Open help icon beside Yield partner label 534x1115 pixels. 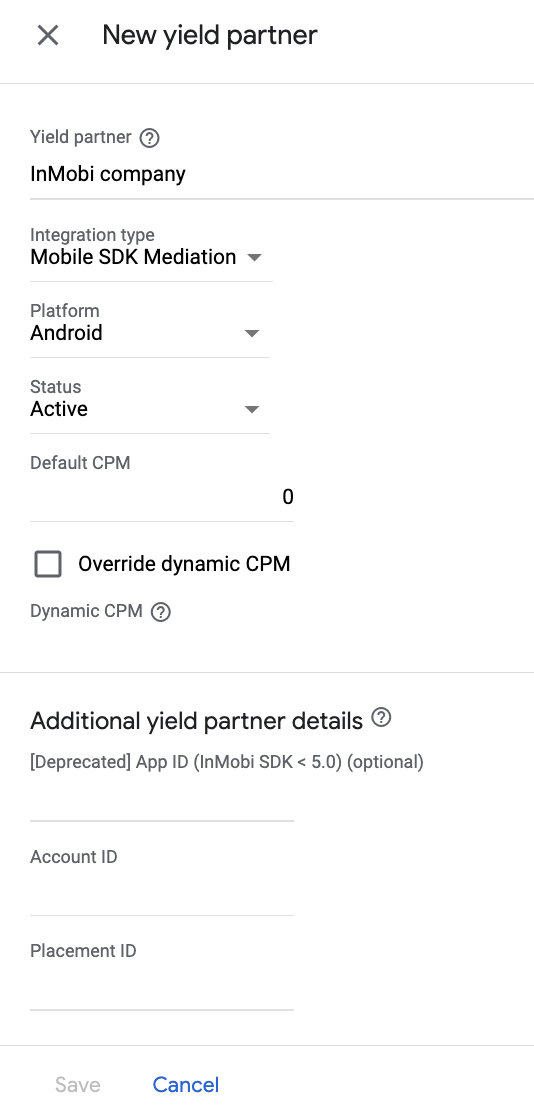(x=149, y=138)
